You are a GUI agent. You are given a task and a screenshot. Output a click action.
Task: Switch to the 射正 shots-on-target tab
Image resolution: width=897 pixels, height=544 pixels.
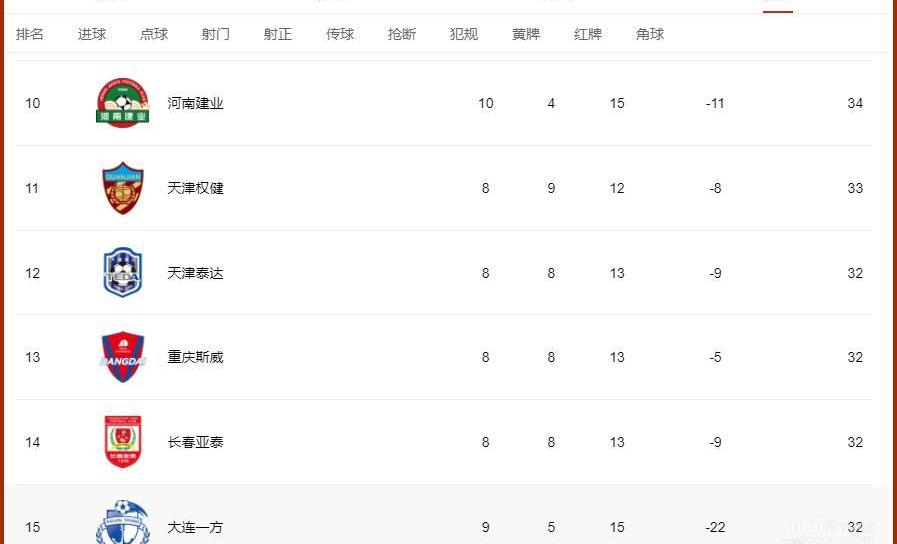277,34
